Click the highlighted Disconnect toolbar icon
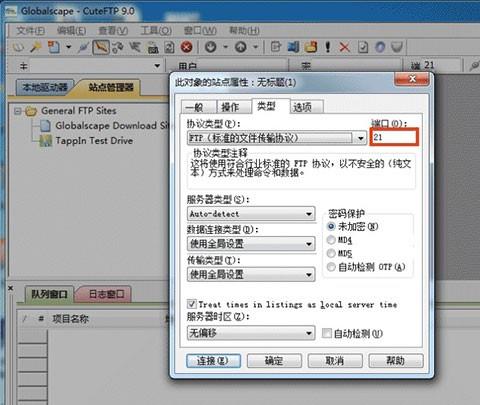The image size is (480, 405). pyautogui.click(x=101, y=47)
